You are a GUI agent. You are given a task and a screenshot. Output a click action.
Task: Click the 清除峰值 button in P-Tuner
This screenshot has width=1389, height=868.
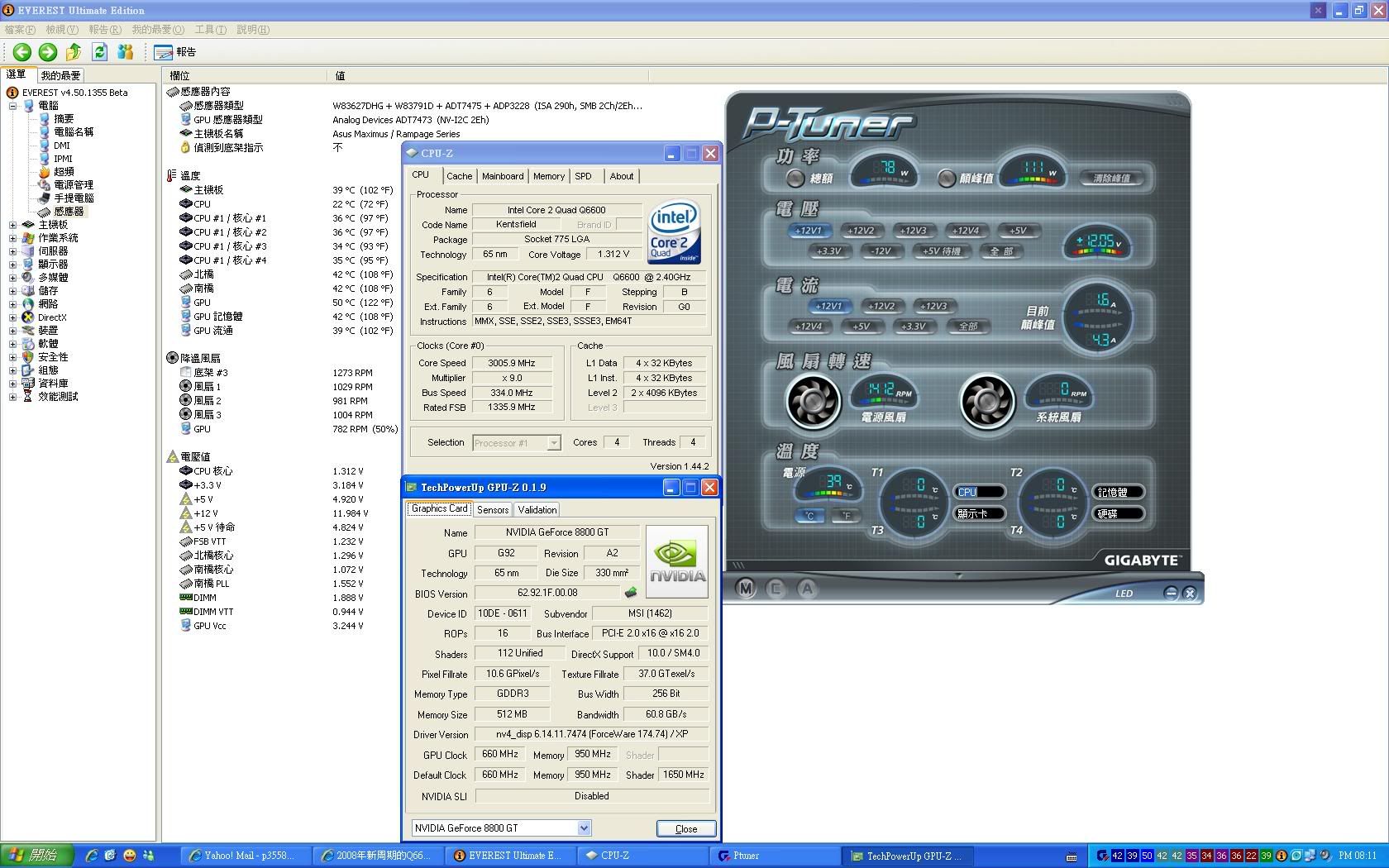1111,178
